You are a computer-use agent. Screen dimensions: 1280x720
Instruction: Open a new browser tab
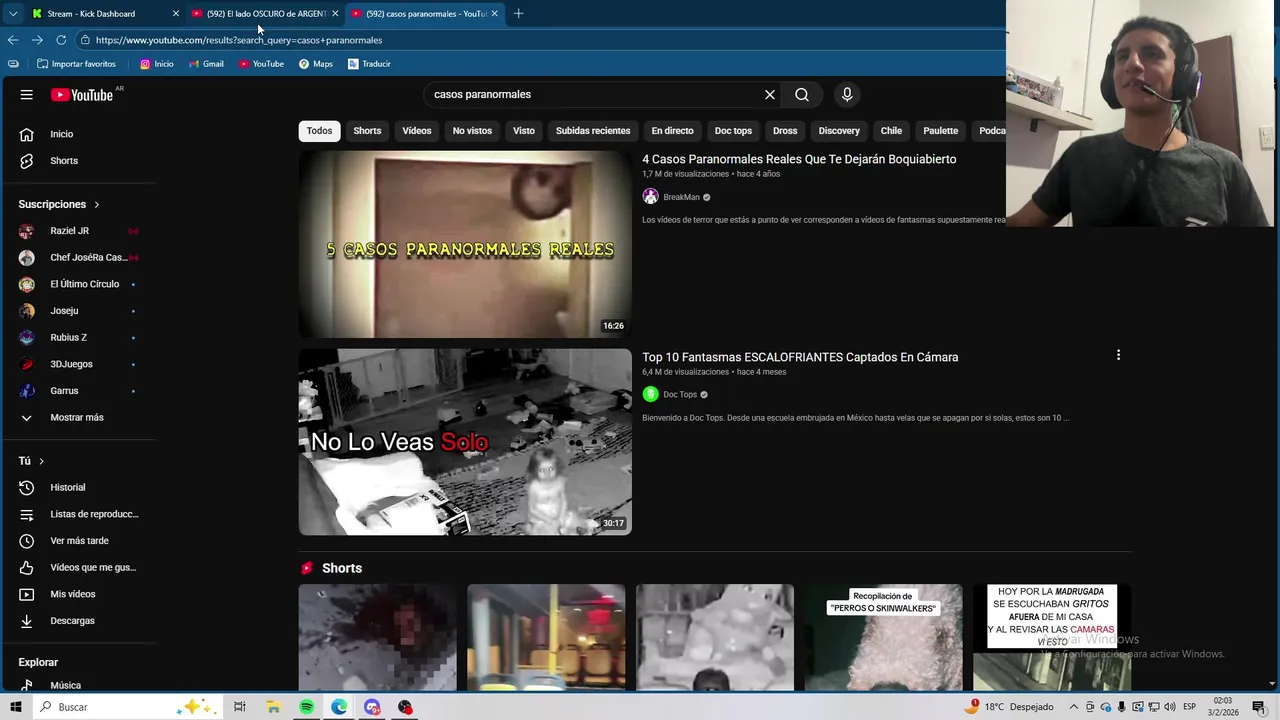coord(518,13)
